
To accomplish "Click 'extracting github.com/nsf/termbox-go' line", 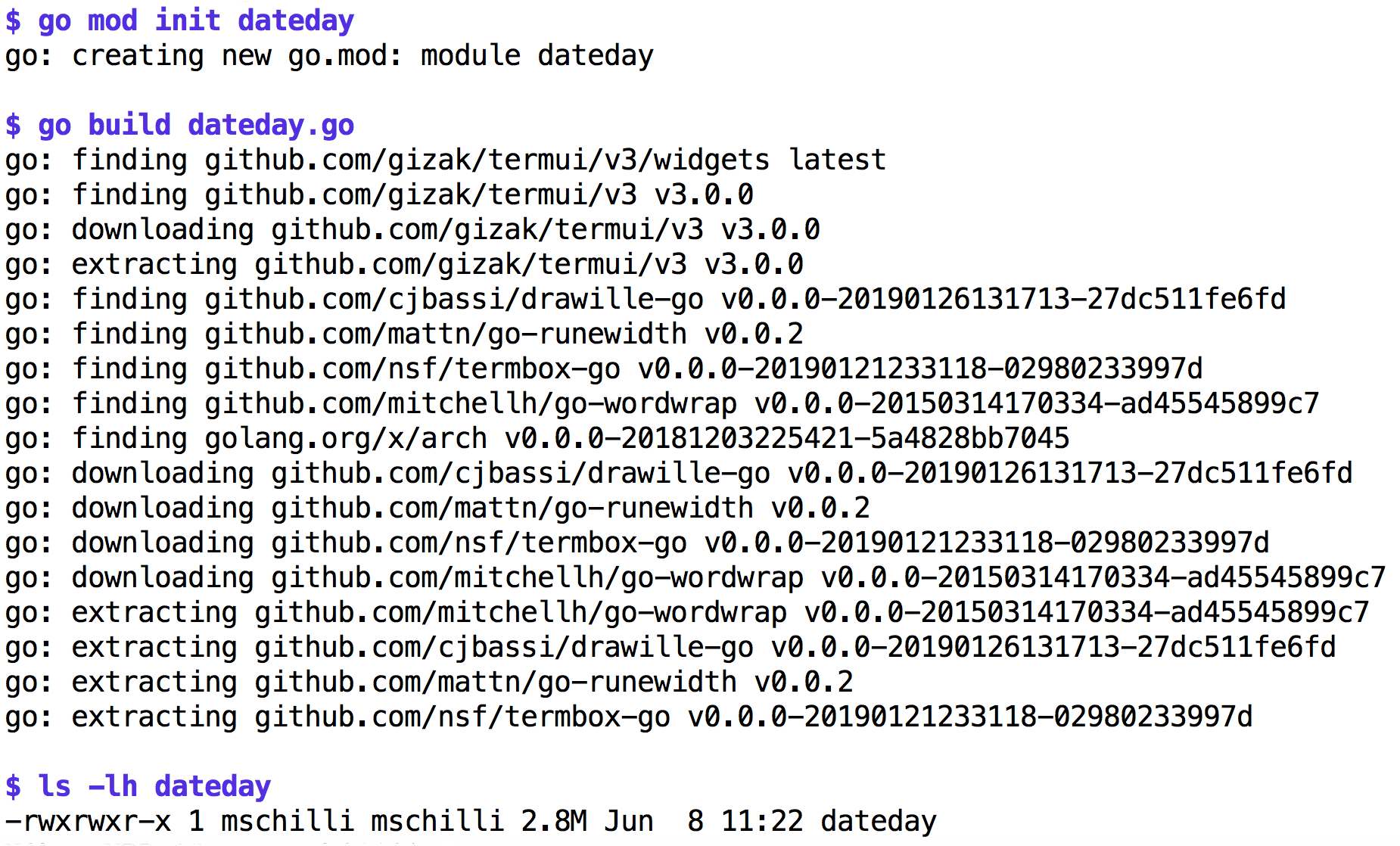I will click(x=629, y=717).
